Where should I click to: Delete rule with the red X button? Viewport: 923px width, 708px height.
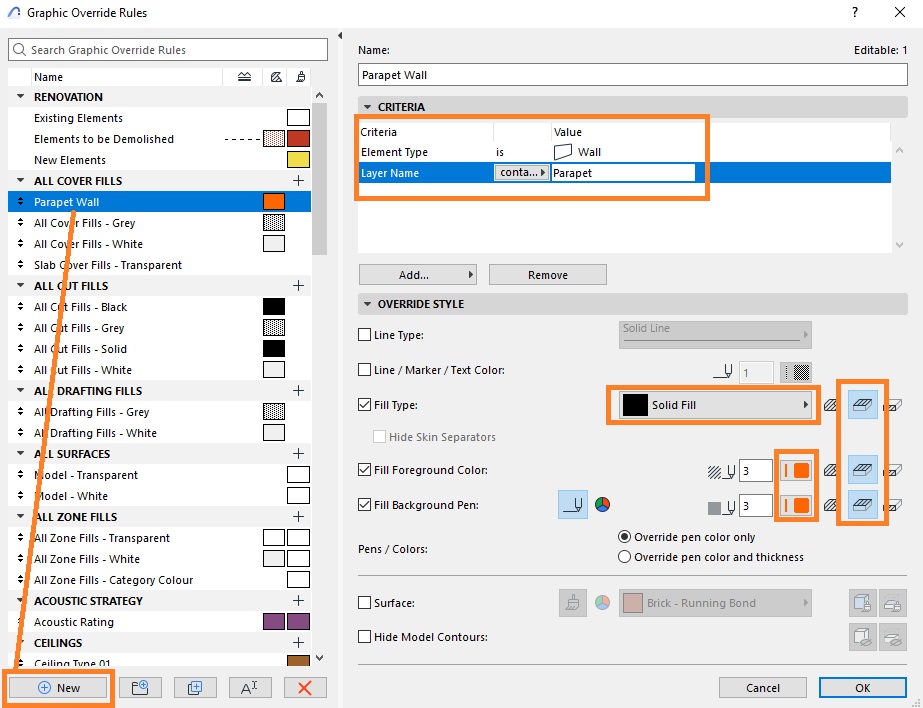click(304, 687)
